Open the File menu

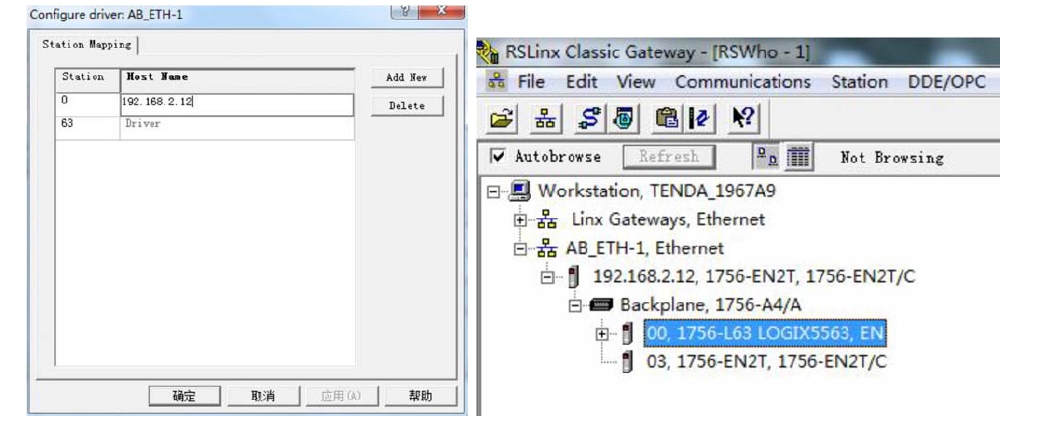click(x=531, y=82)
